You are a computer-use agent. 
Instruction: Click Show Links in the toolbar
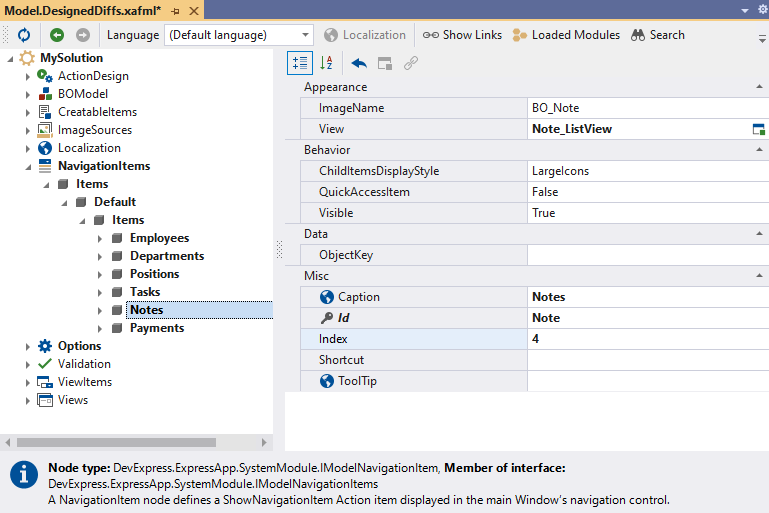[462, 35]
